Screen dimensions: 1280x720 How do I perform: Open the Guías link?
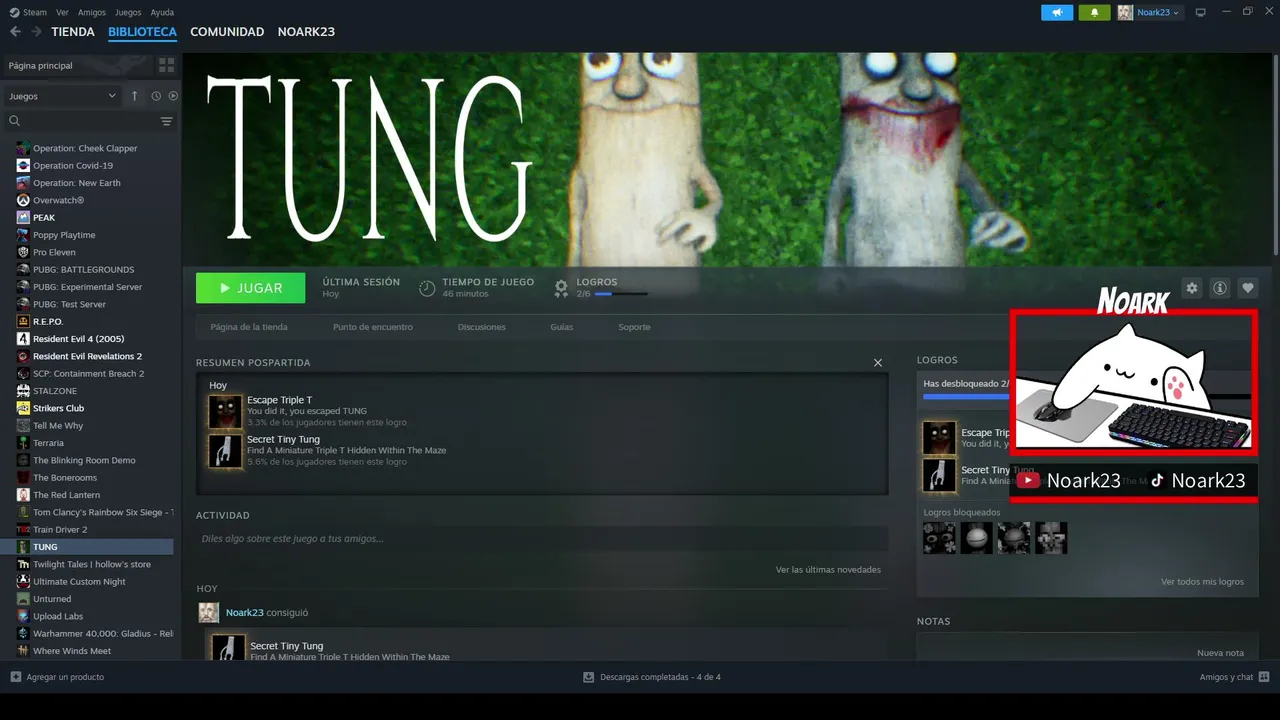point(562,327)
